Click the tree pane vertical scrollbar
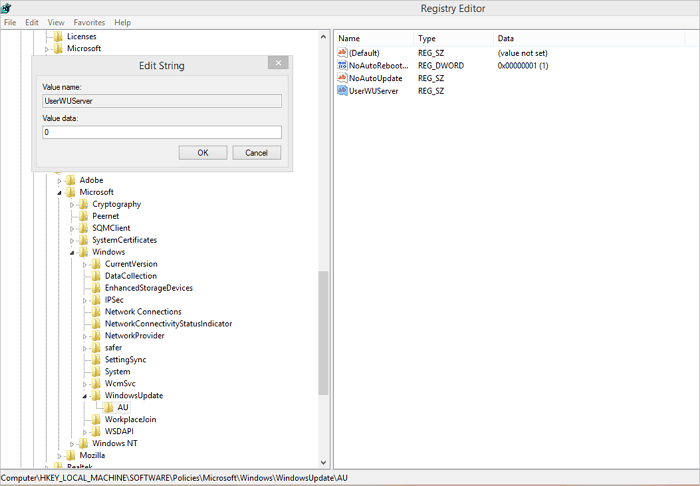This screenshot has width=700, height=486. point(323,330)
